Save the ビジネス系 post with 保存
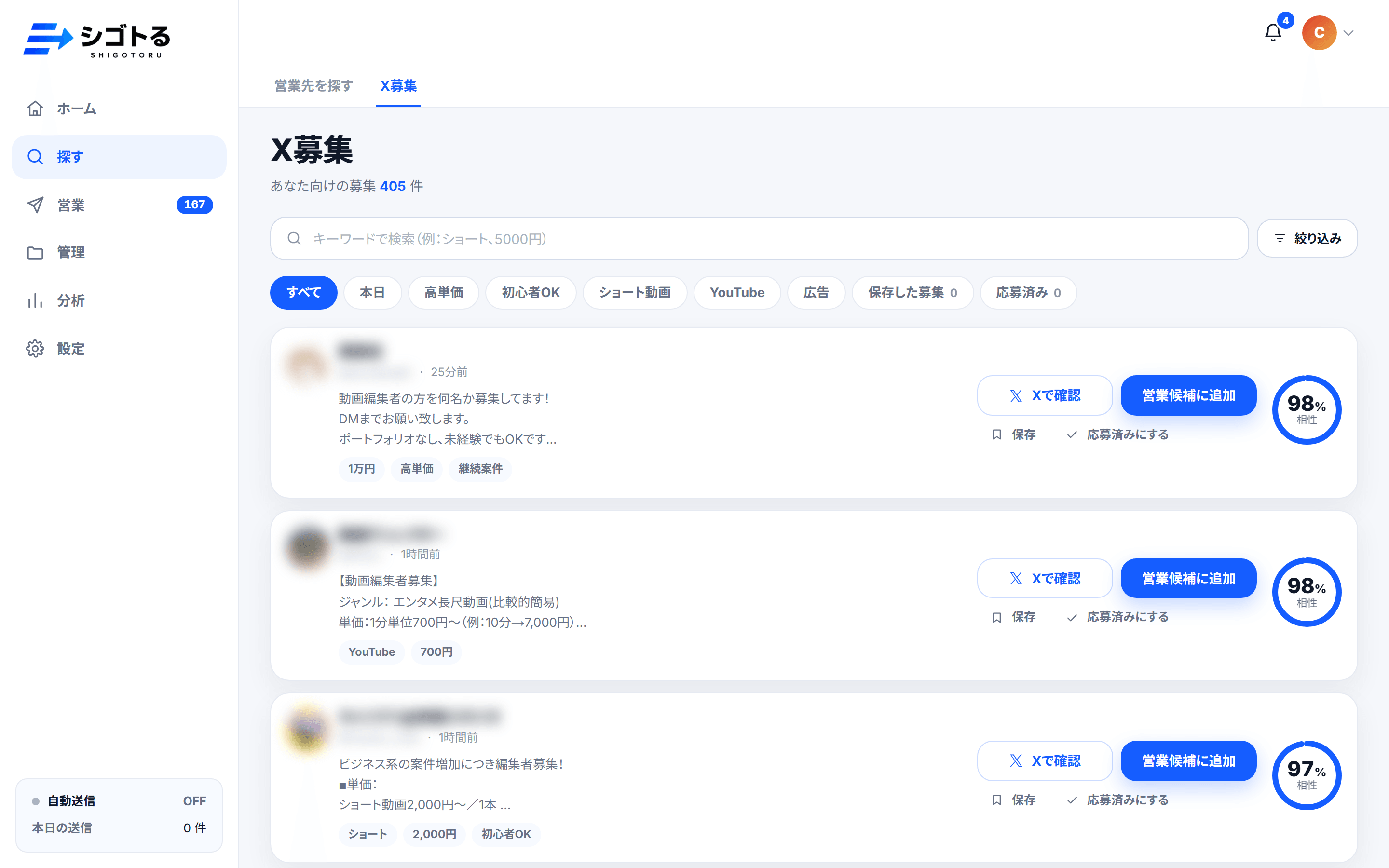Viewport: 1389px width, 868px height. tap(1014, 800)
